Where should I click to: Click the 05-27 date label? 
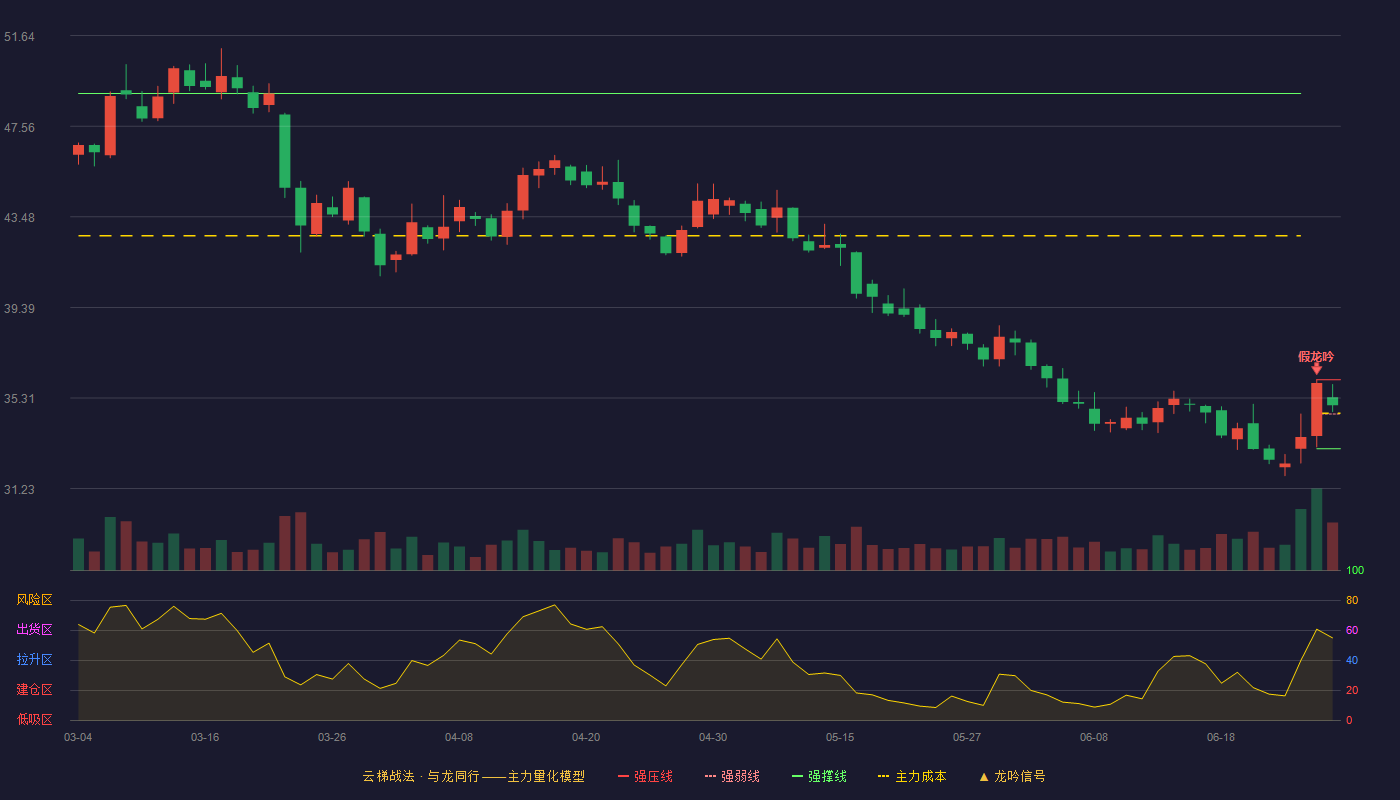coord(967,737)
